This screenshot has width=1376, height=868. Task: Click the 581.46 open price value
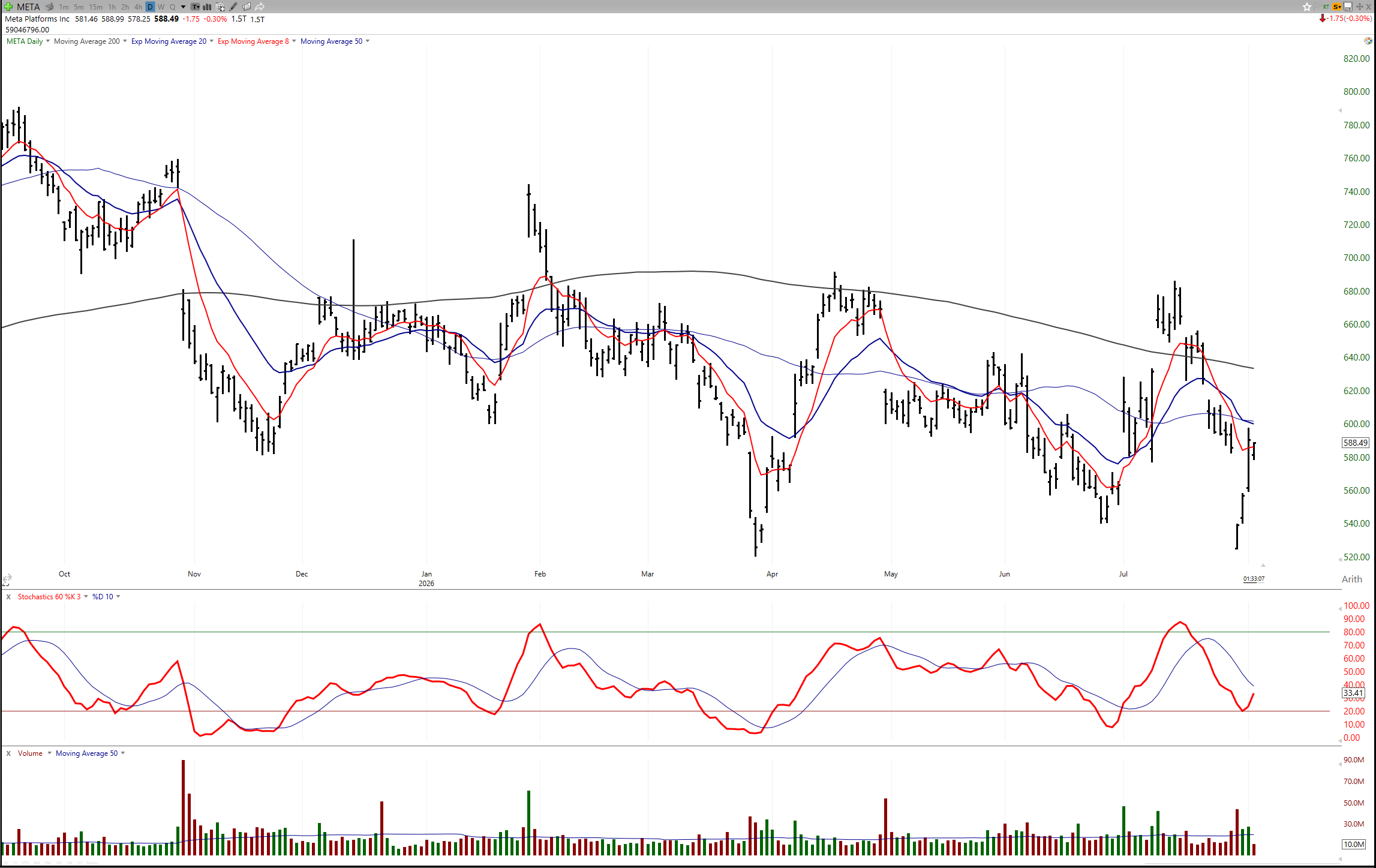click(86, 19)
